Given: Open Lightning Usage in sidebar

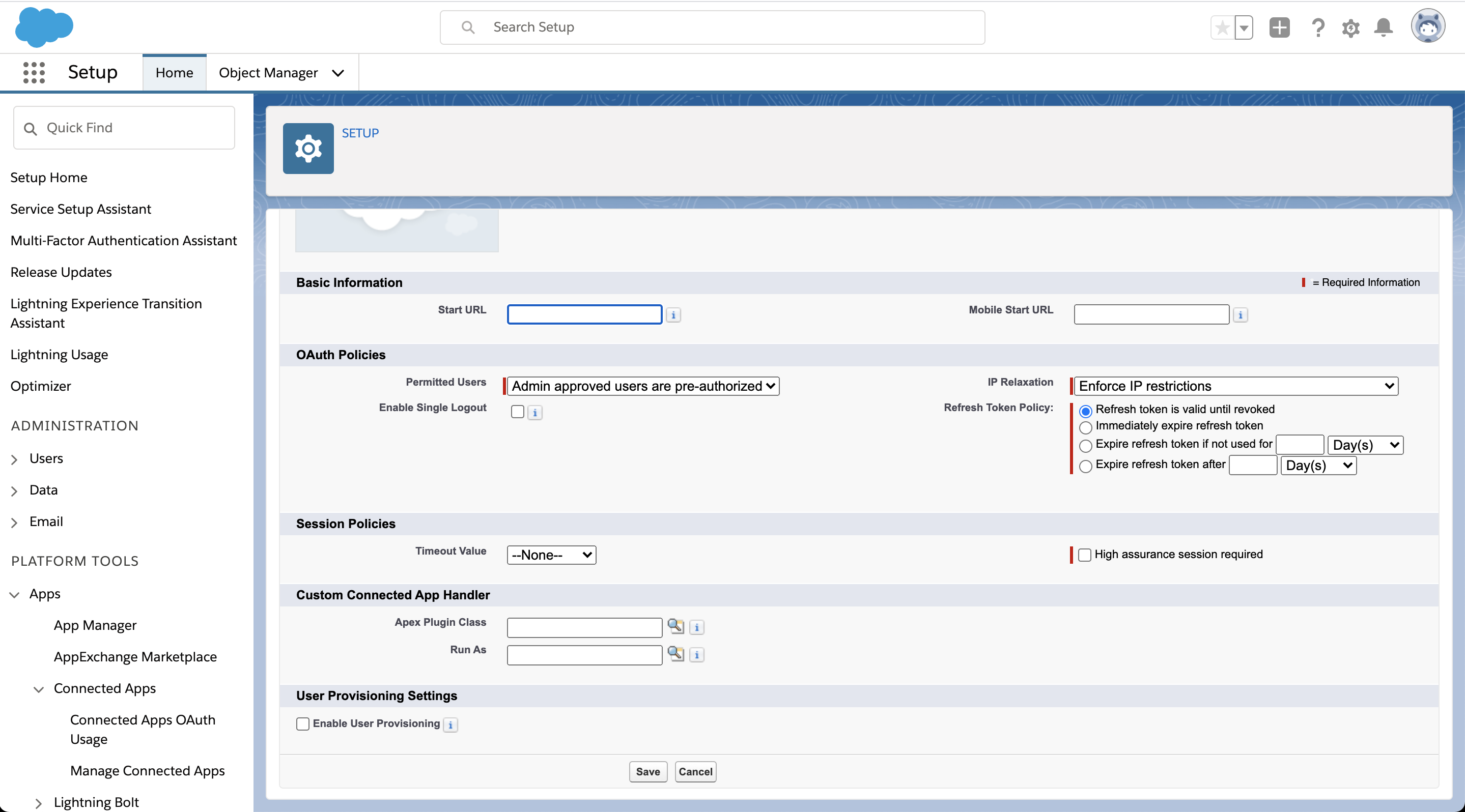Looking at the screenshot, I should point(59,355).
